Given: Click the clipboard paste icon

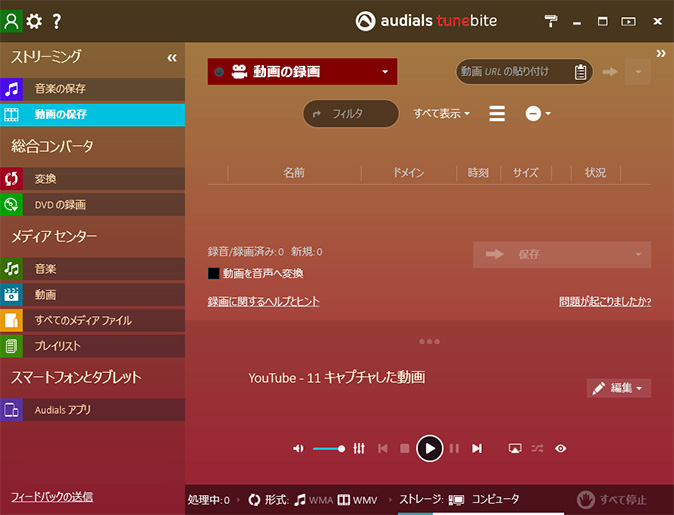Looking at the screenshot, I should coord(580,72).
